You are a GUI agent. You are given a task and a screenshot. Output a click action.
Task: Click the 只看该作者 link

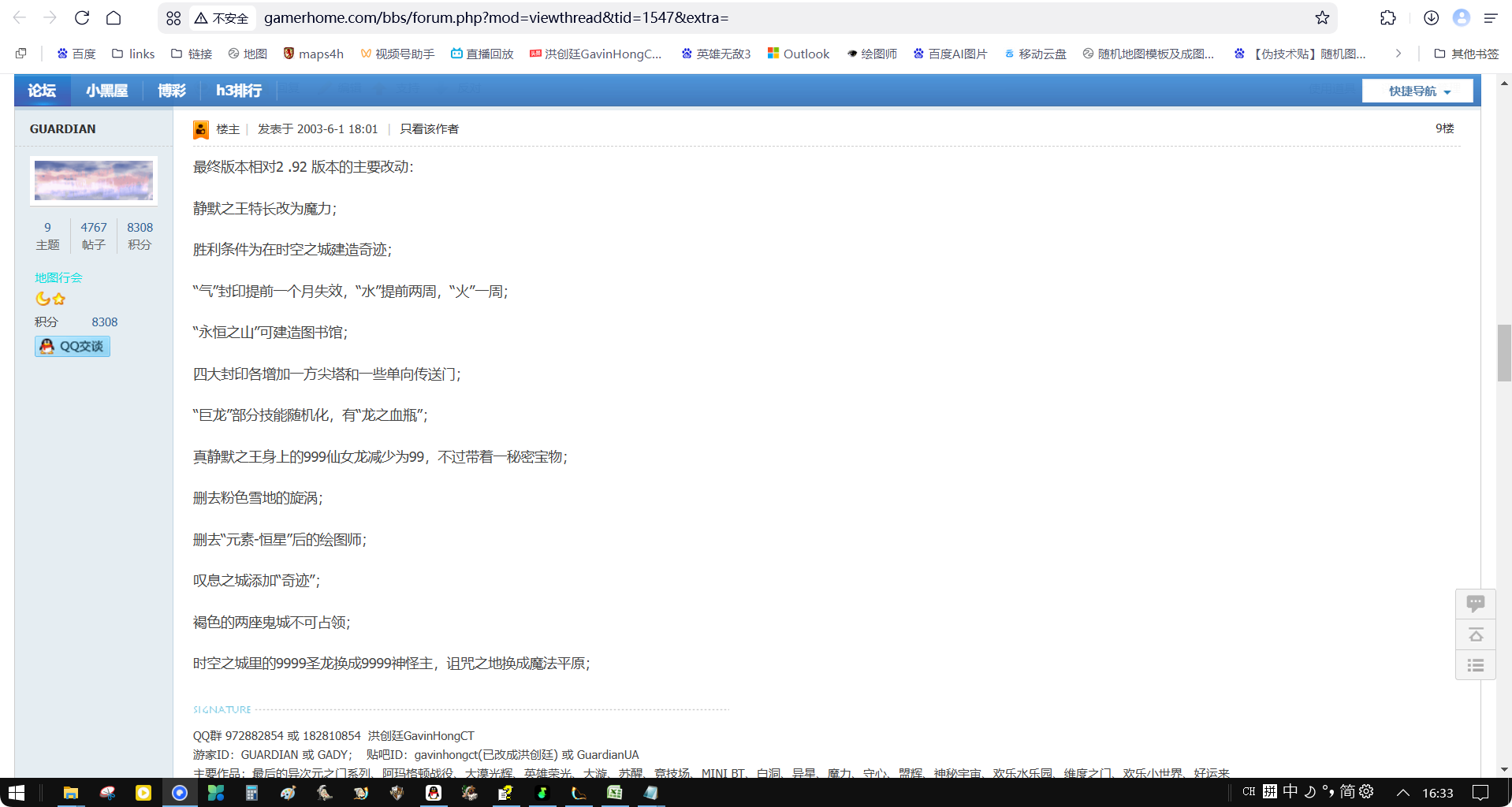pyautogui.click(x=428, y=128)
